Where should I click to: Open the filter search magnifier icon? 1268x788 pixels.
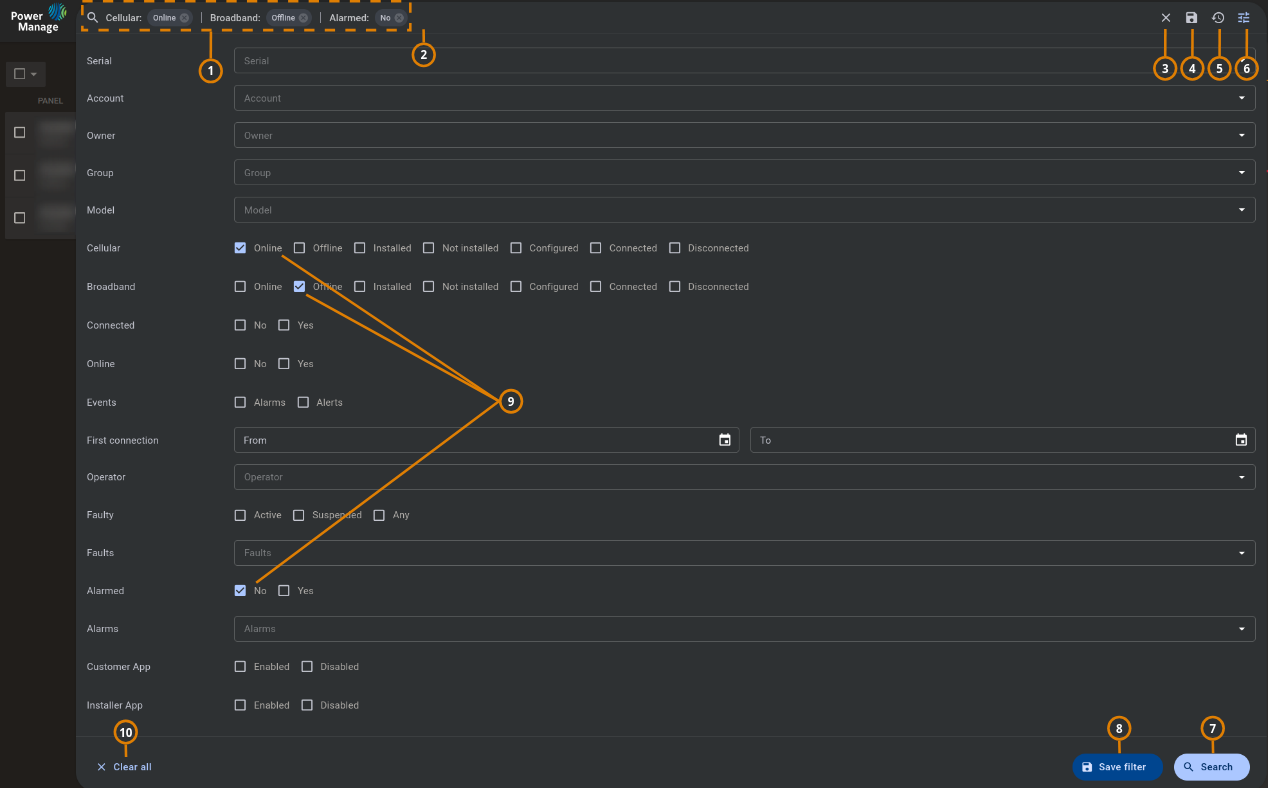click(1211, 766)
